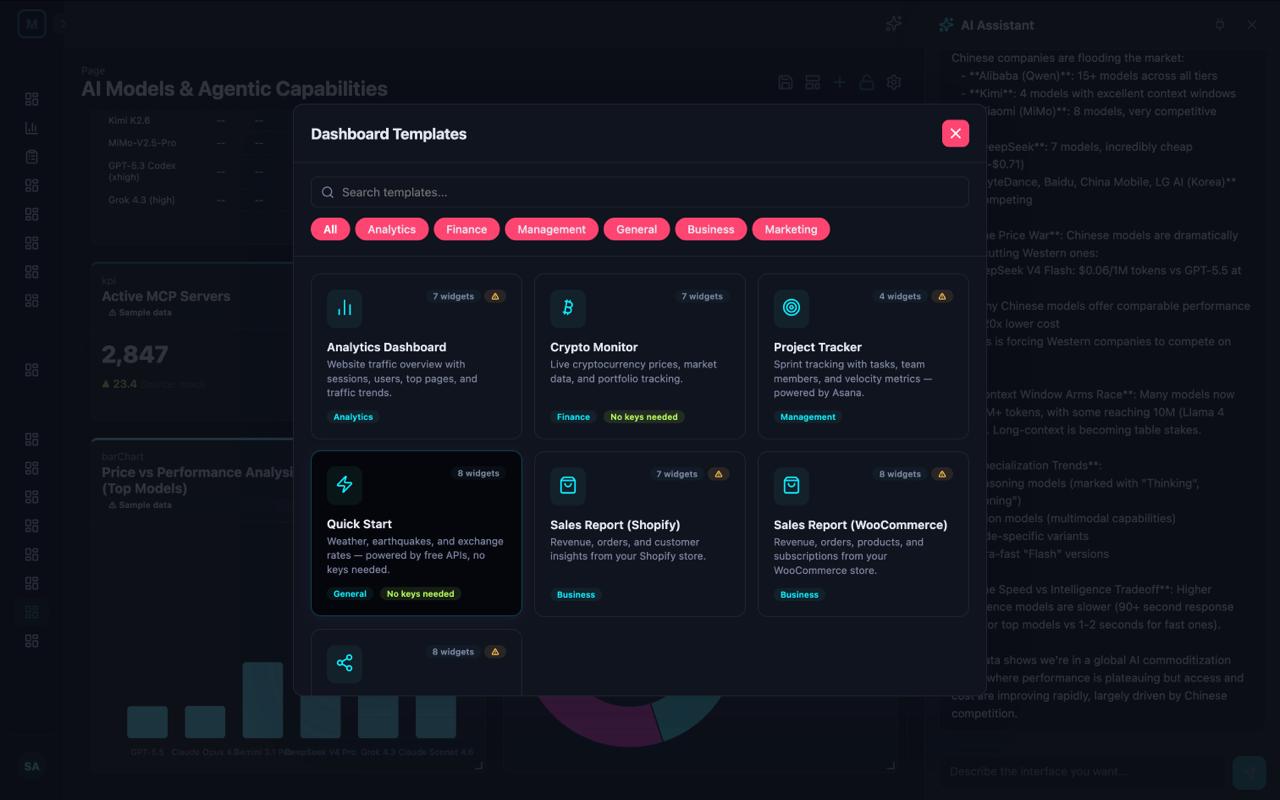
Task: Click the 4 widgets badge on Project Tracker
Action: pyautogui.click(x=900, y=296)
